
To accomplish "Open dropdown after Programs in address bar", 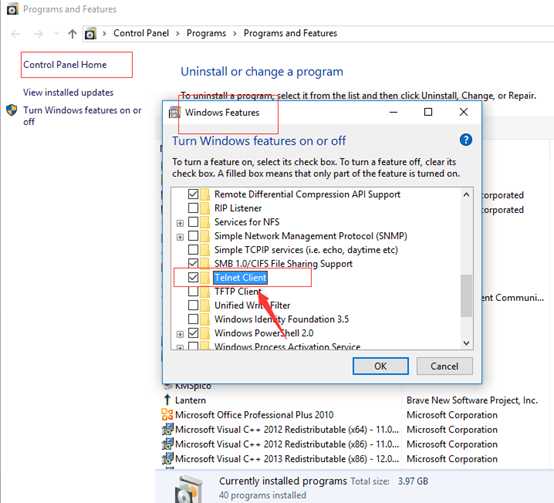I will [x=235, y=34].
